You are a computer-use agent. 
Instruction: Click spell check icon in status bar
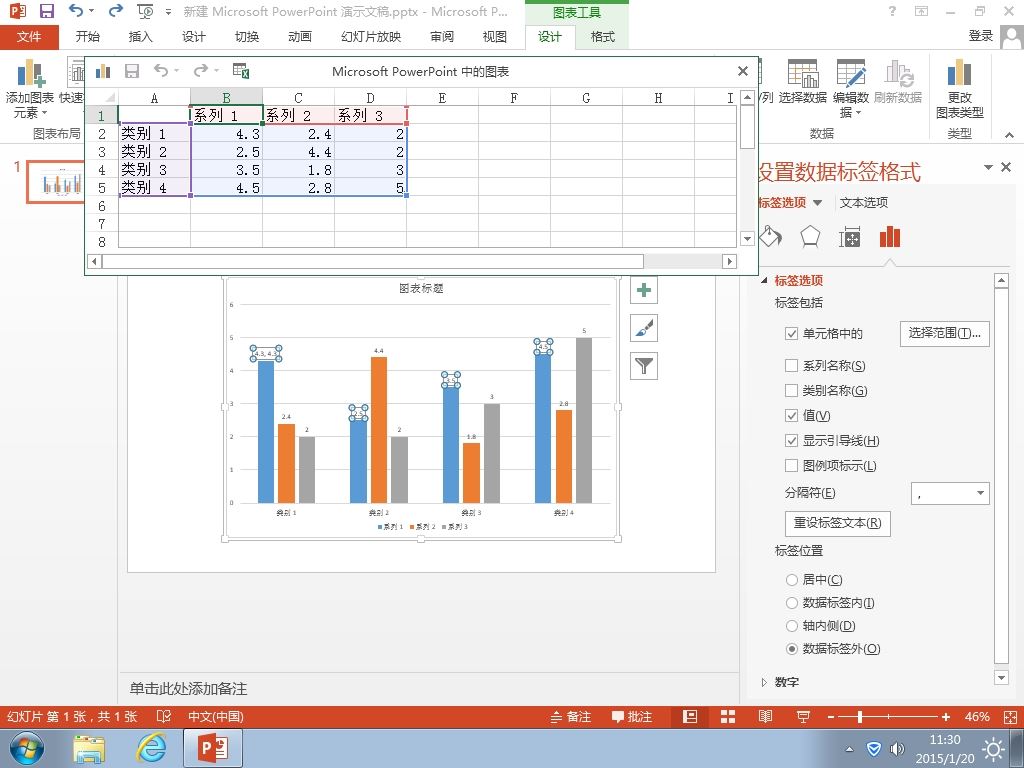(164, 716)
